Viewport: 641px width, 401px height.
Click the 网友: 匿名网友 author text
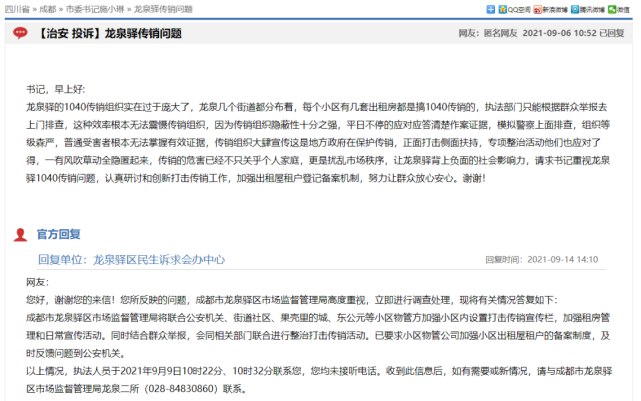point(488,33)
